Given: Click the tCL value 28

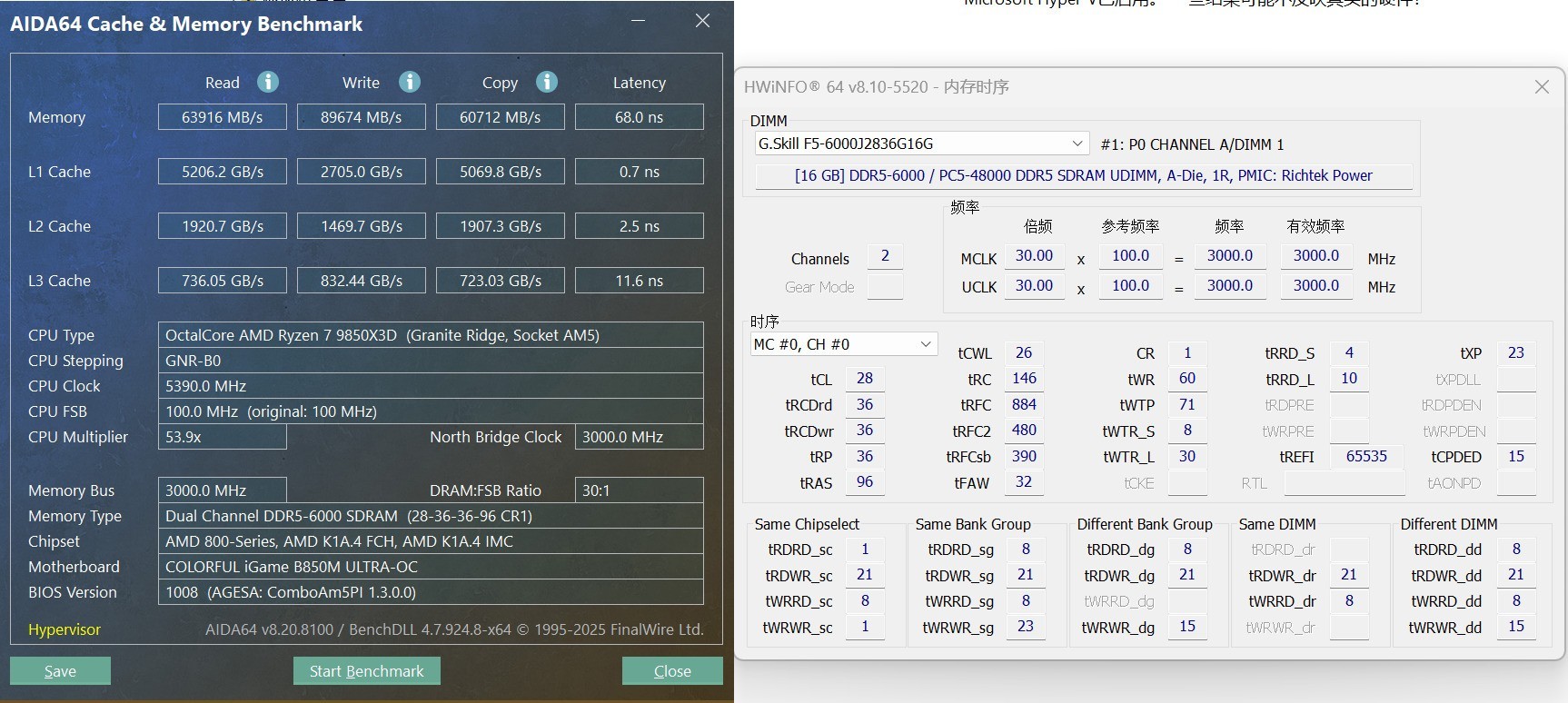Looking at the screenshot, I should 865,379.
